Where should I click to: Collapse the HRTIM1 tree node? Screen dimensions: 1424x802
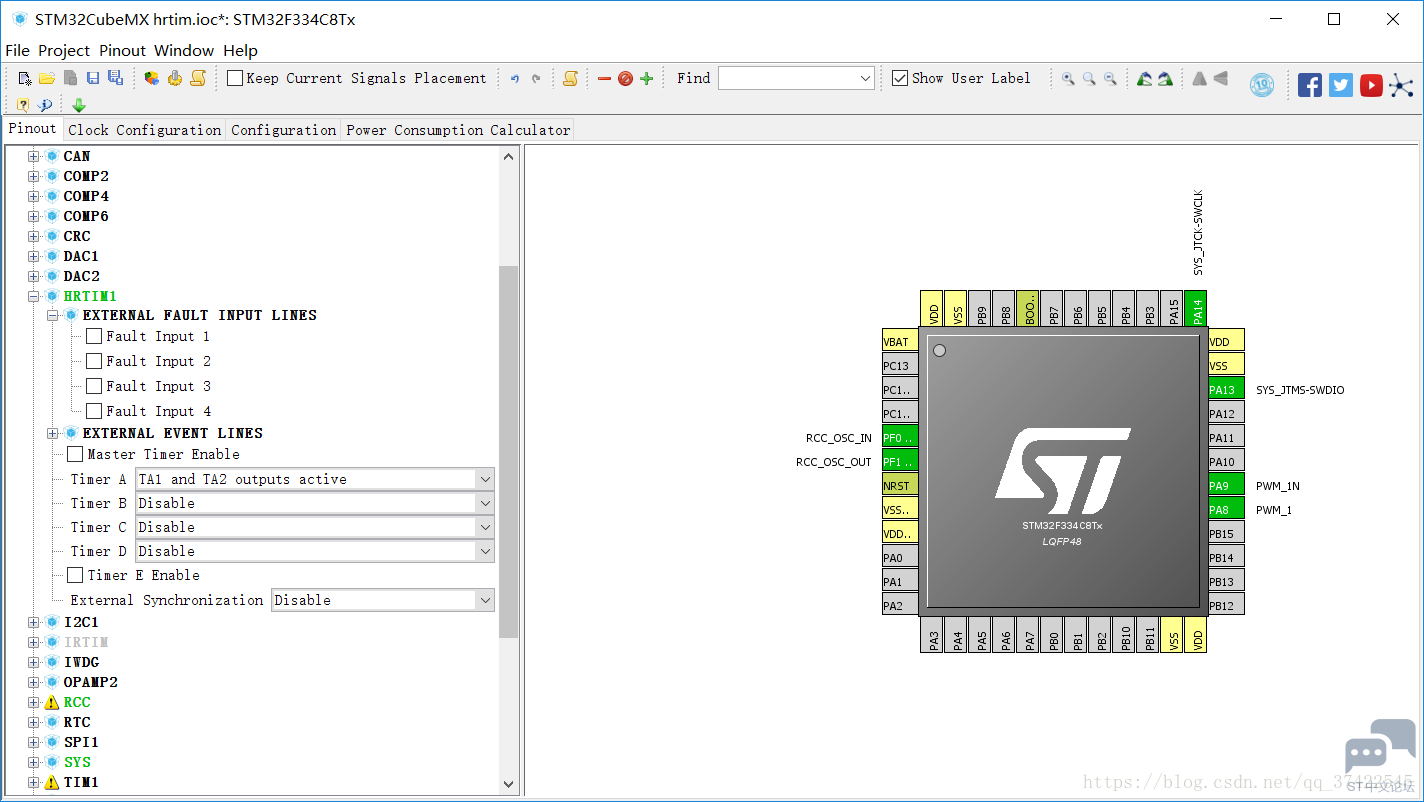(x=33, y=296)
